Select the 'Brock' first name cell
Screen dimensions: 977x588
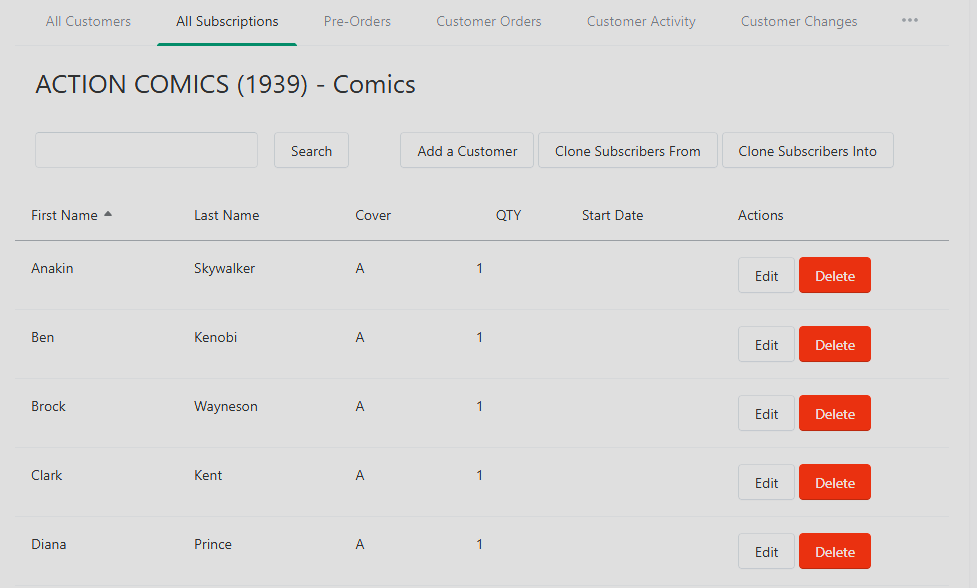(48, 407)
